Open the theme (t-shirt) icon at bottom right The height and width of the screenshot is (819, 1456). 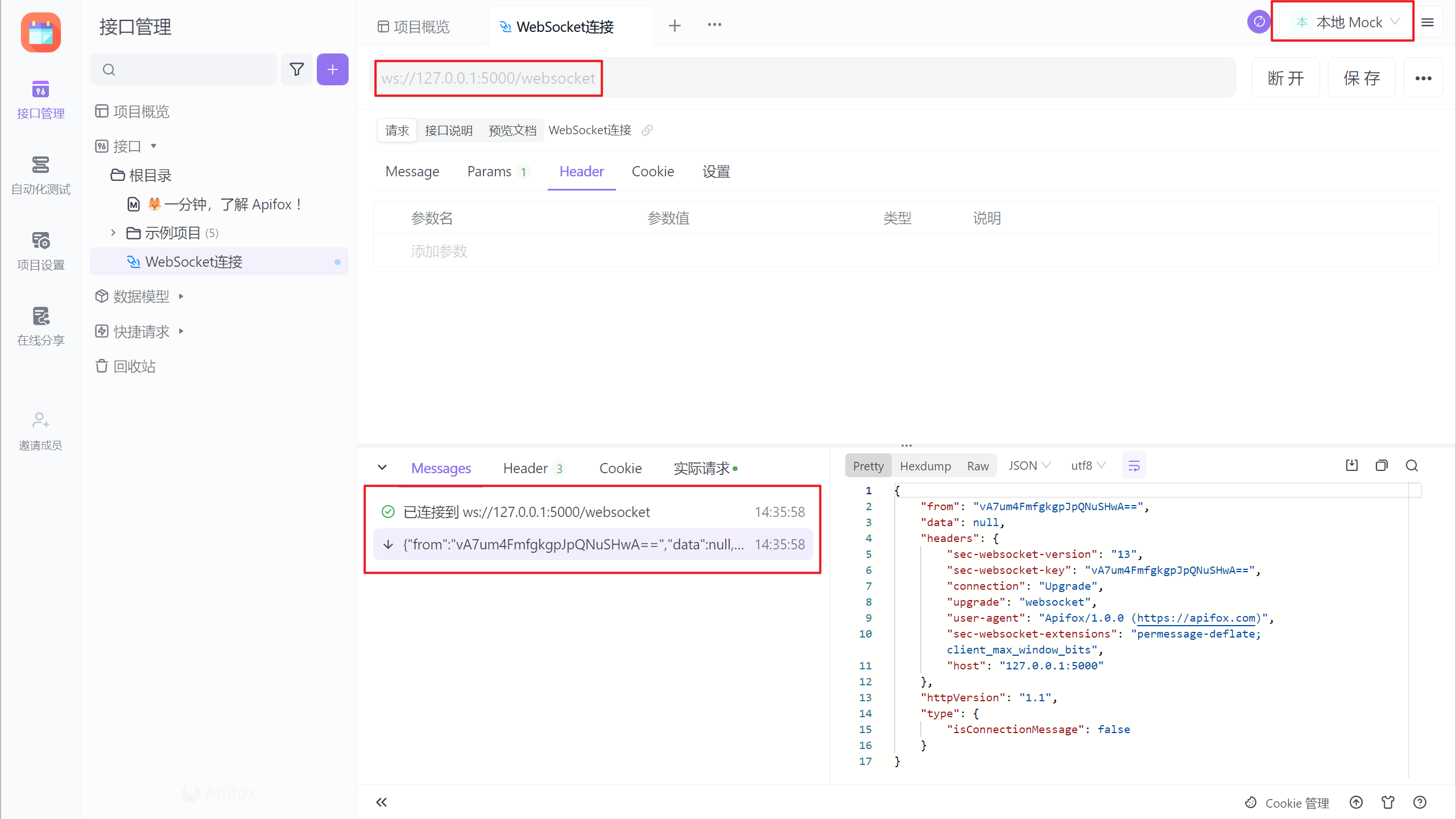(1388, 802)
